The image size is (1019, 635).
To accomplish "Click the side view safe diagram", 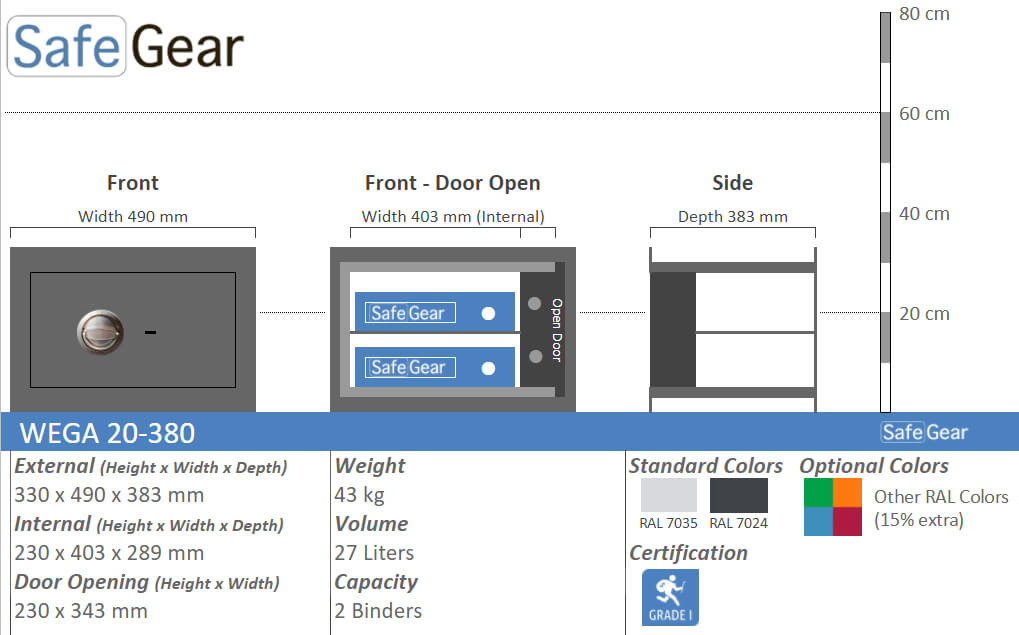I will tap(732, 330).
